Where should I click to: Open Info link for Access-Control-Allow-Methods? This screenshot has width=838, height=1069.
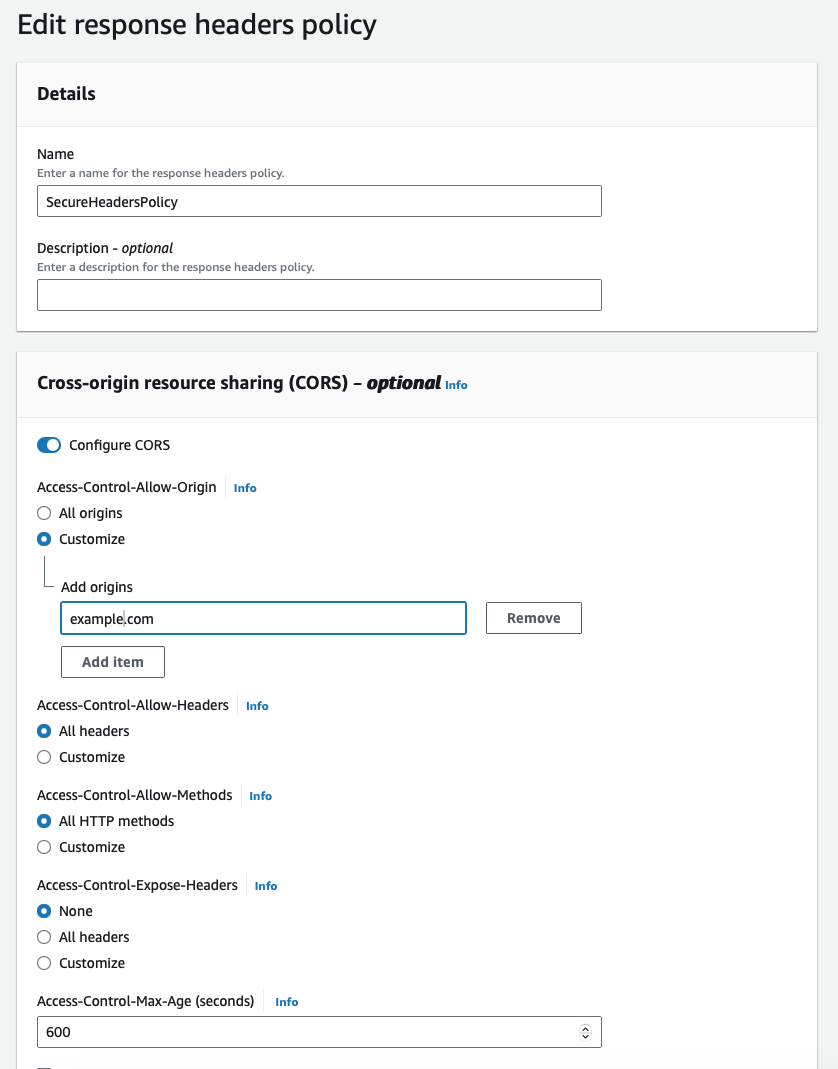click(x=260, y=796)
